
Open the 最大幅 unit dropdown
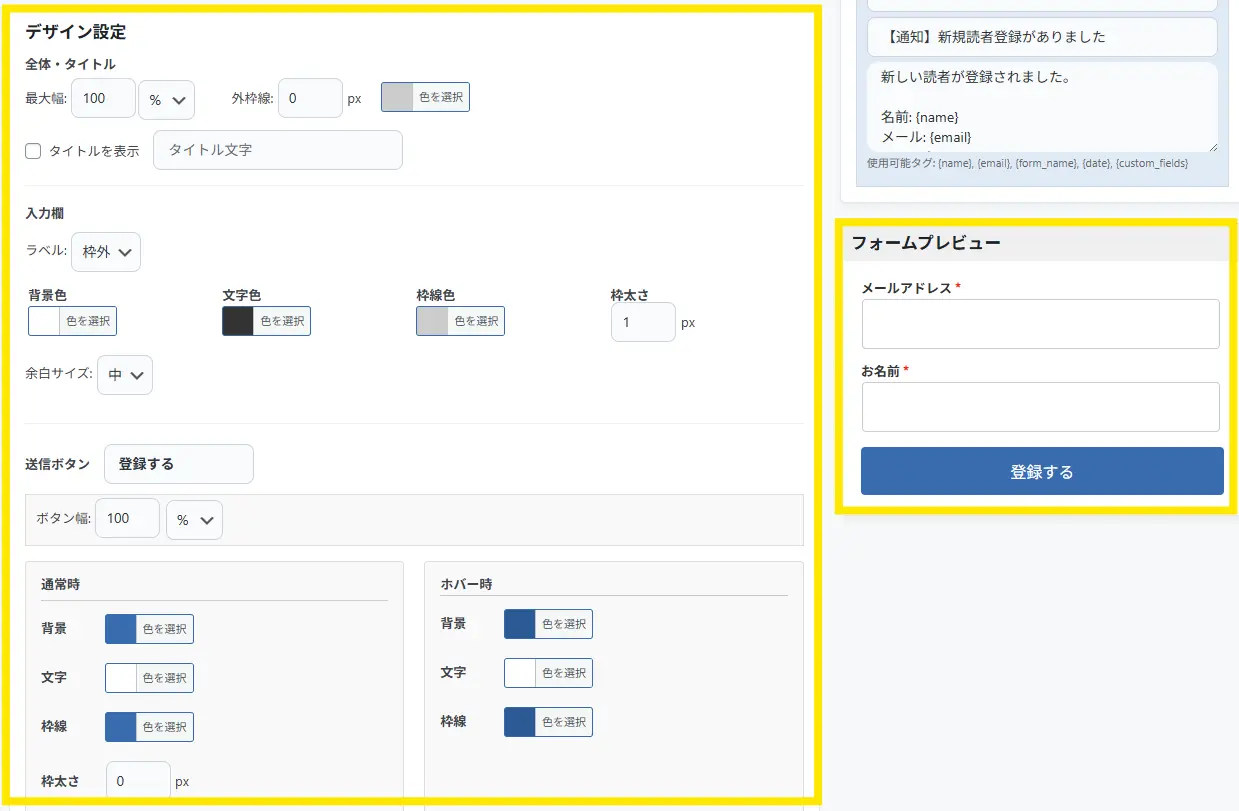point(166,100)
